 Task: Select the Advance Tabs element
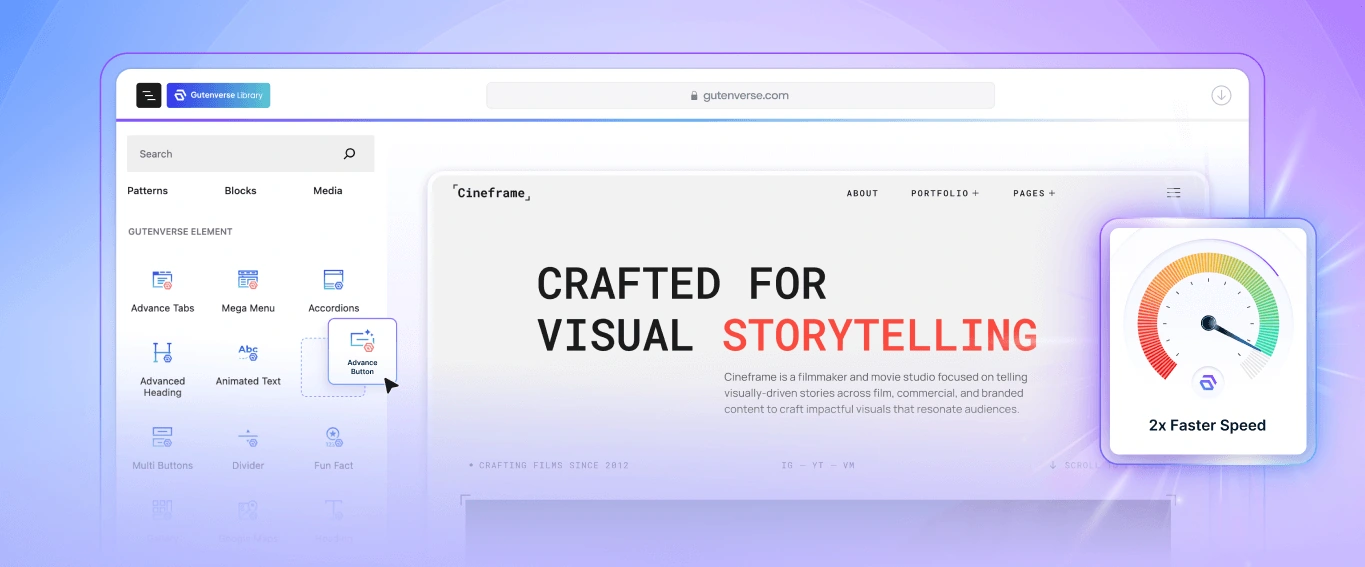coord(162,289)
